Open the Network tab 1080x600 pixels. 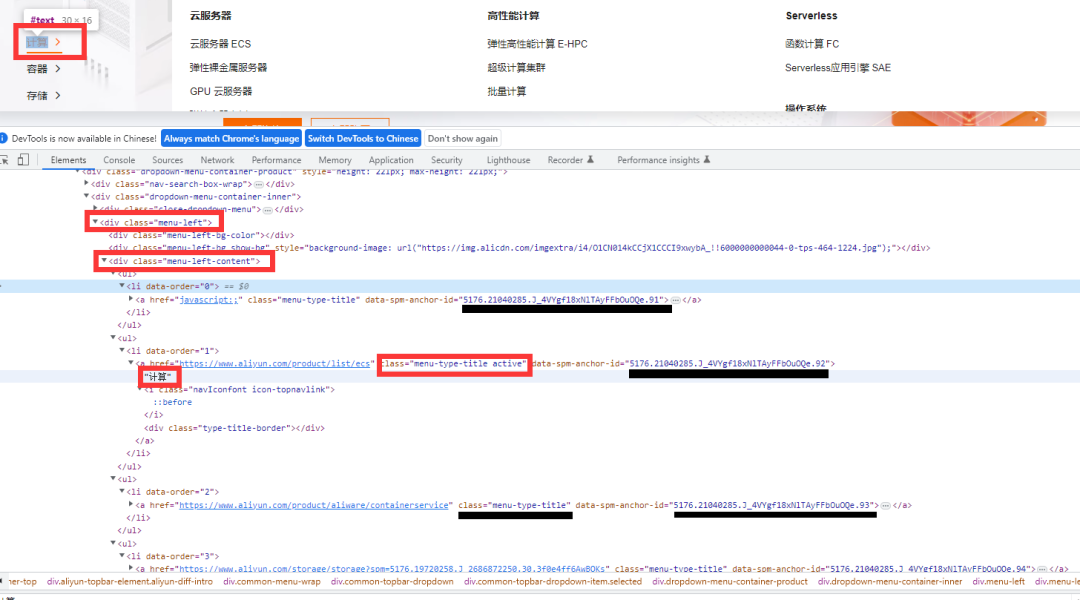[218, 160]
